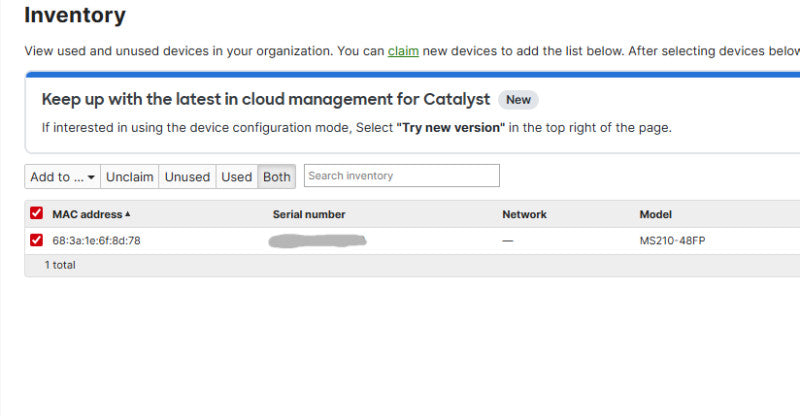This screenshot has height=416, width=800.
Task: Sort table by Network column header
Action: click(x=524, y=214)
